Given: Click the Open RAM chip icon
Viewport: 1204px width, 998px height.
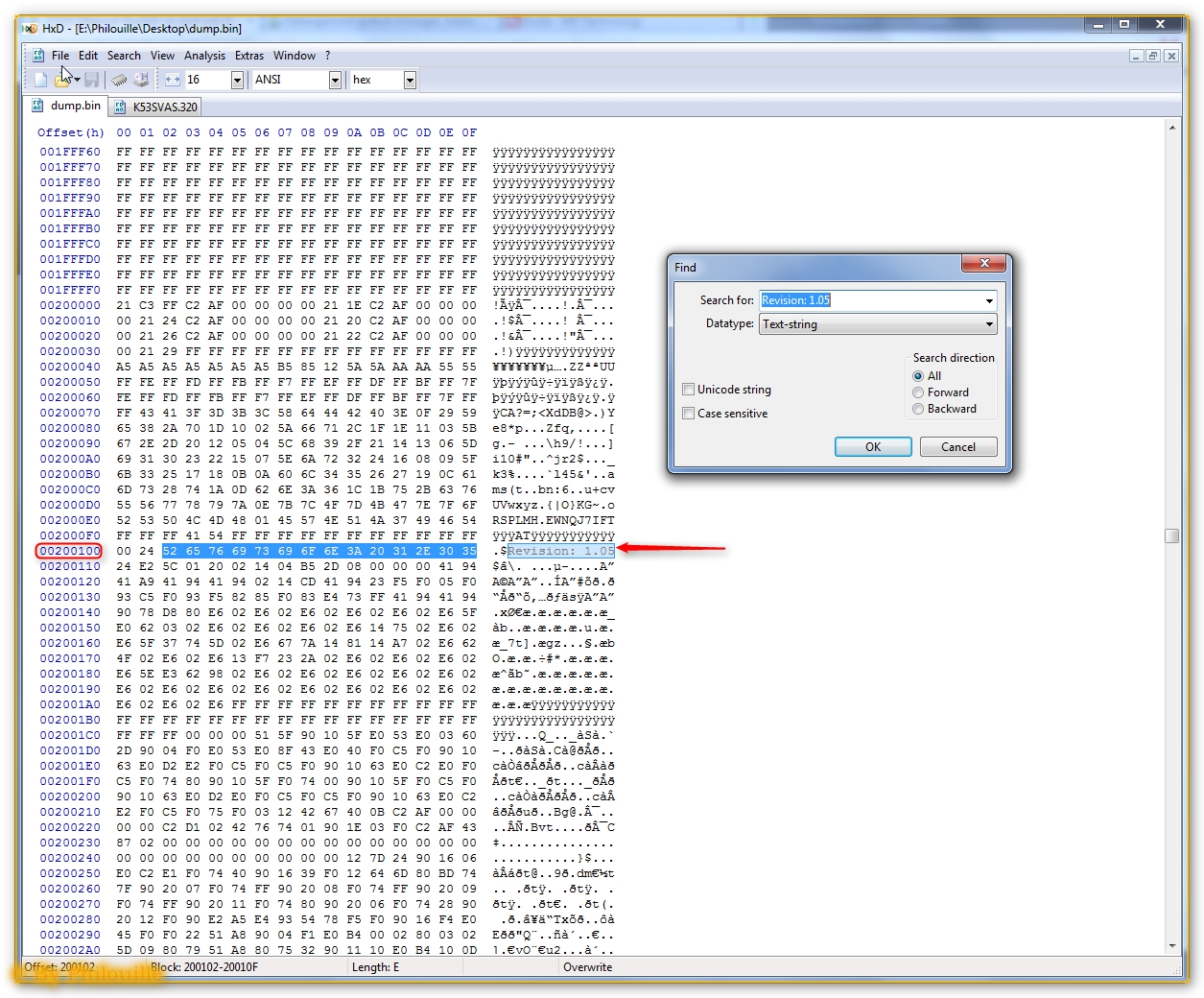Looking at the screenshot, I should coord(119,80).
